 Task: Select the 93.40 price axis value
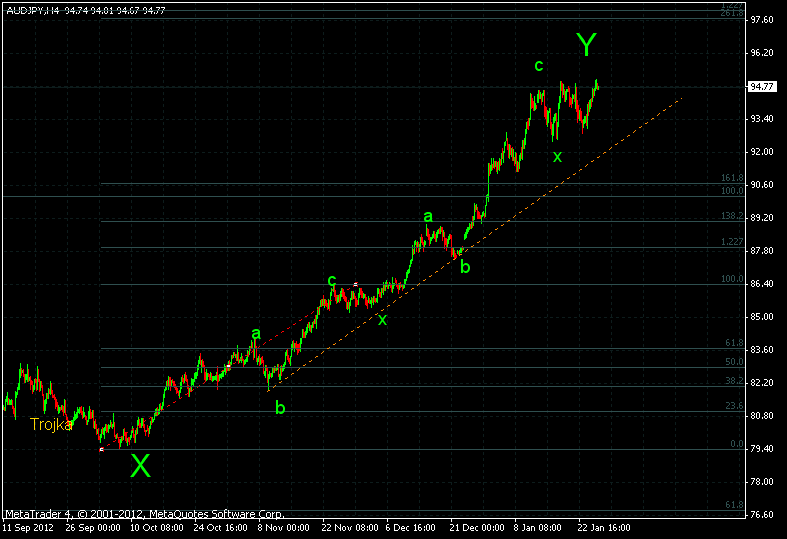point(762,119)
